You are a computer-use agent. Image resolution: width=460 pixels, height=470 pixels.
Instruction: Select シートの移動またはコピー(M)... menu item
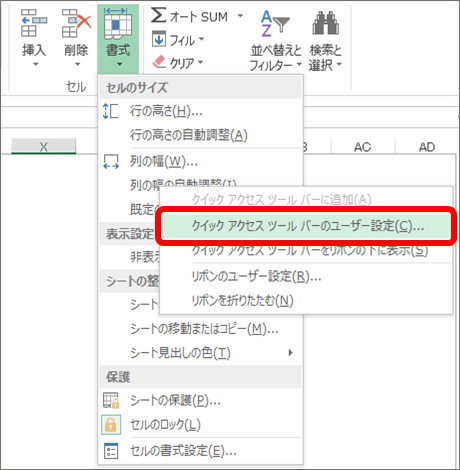[201, 329]
